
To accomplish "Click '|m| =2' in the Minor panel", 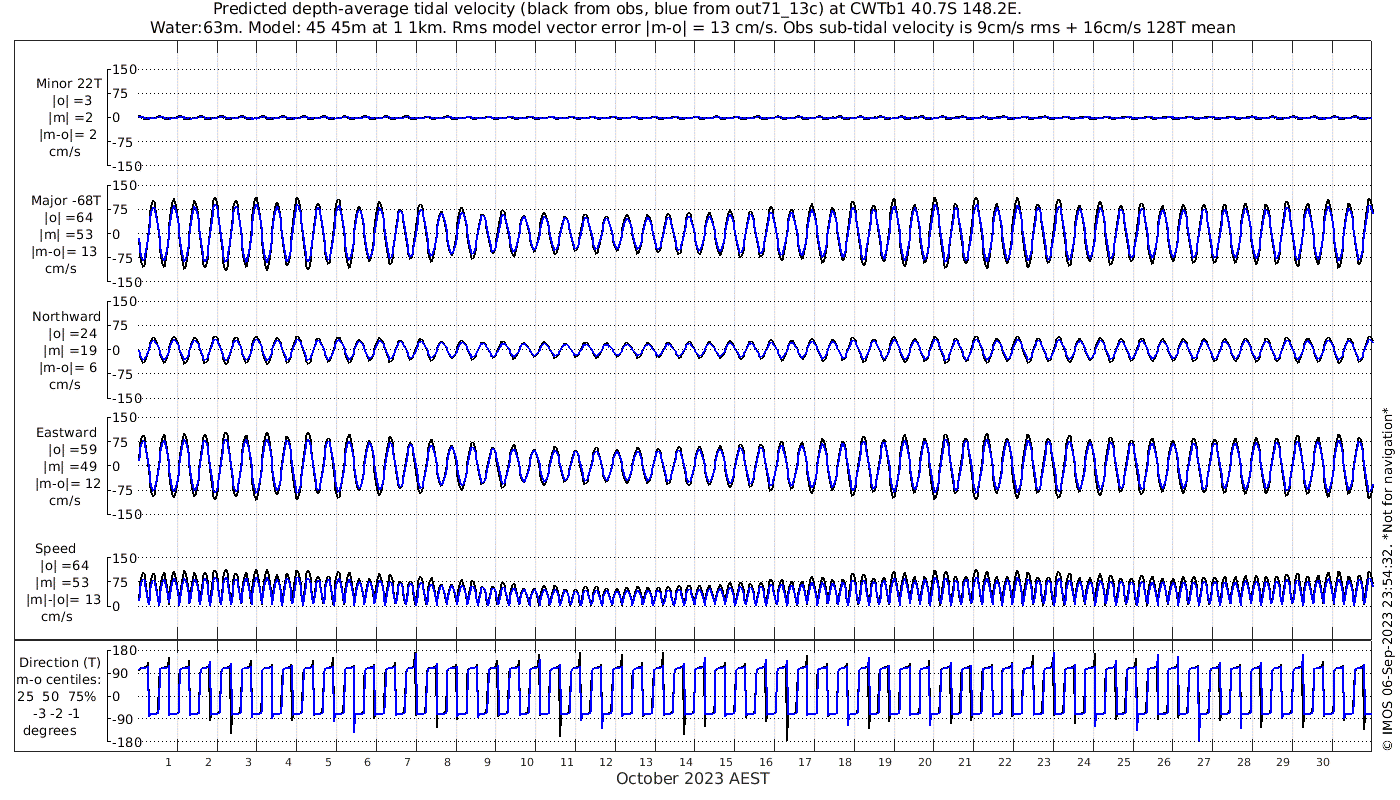I will 72,118.
